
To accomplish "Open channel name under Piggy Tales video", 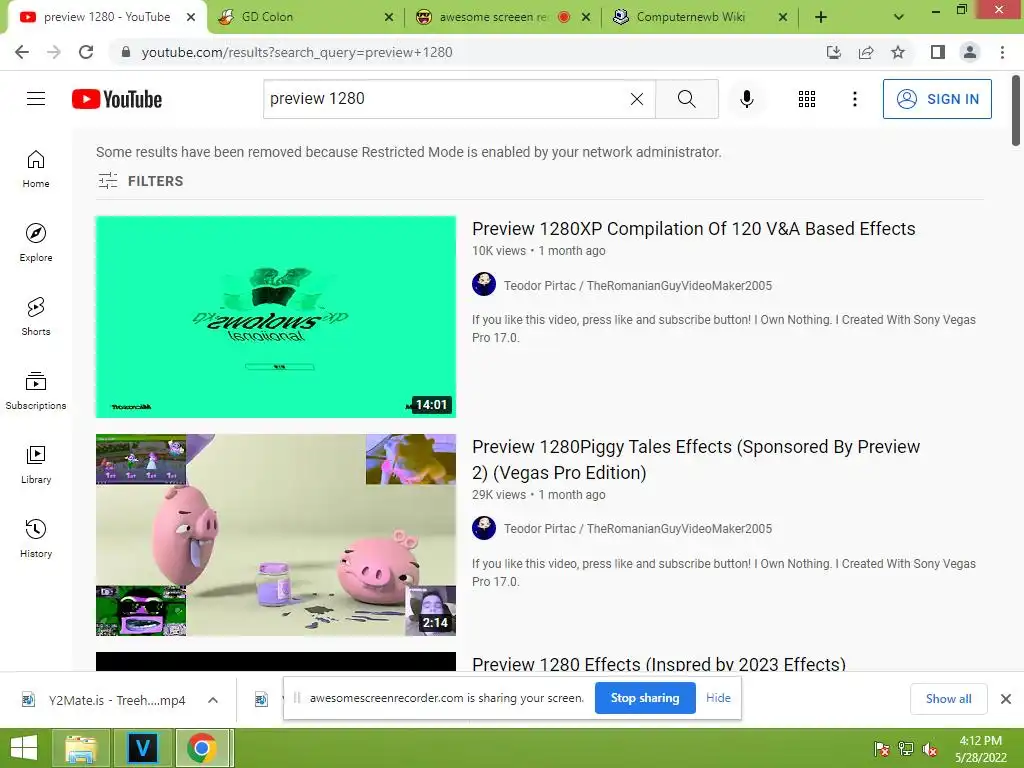I will (637, 528).
